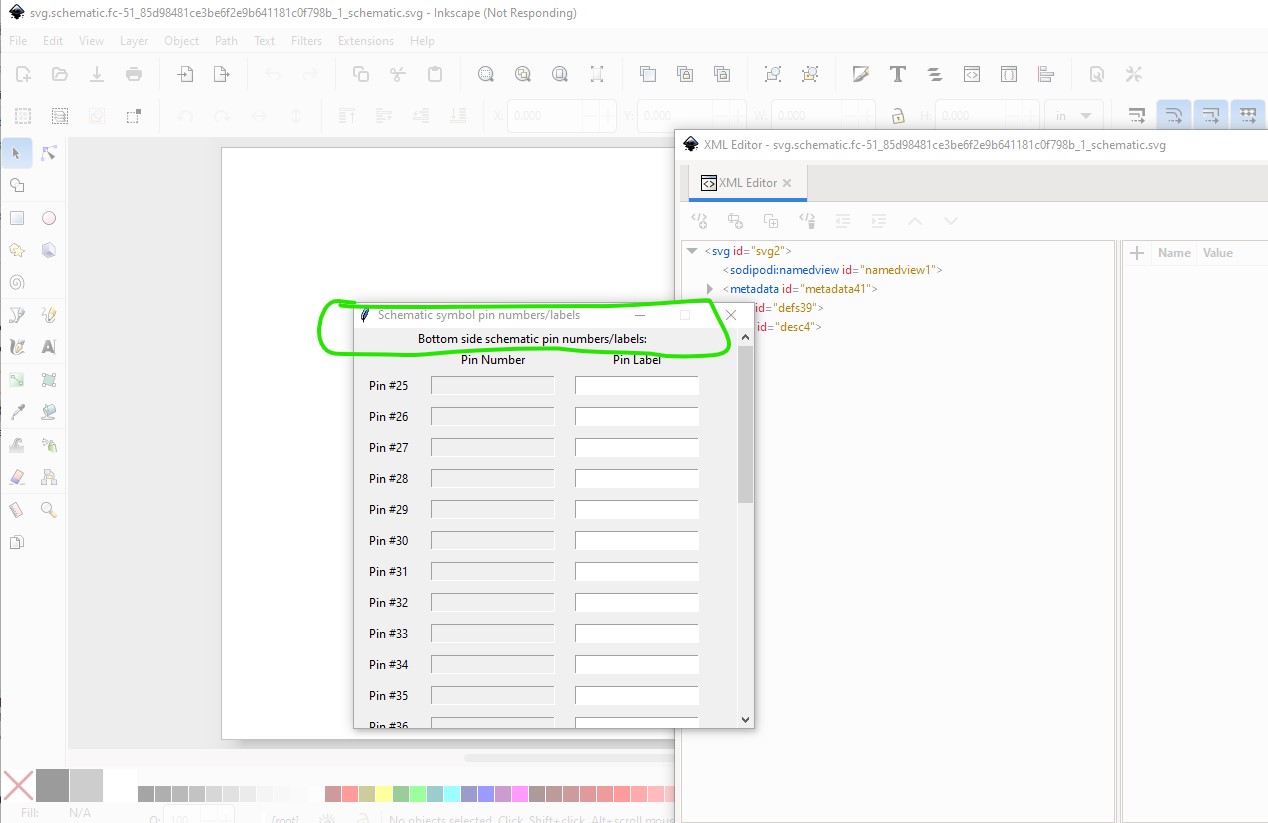This screenshot has width=1268, height=823.
Task: Close the XML Editor tab
Action: tap(787, 183)
